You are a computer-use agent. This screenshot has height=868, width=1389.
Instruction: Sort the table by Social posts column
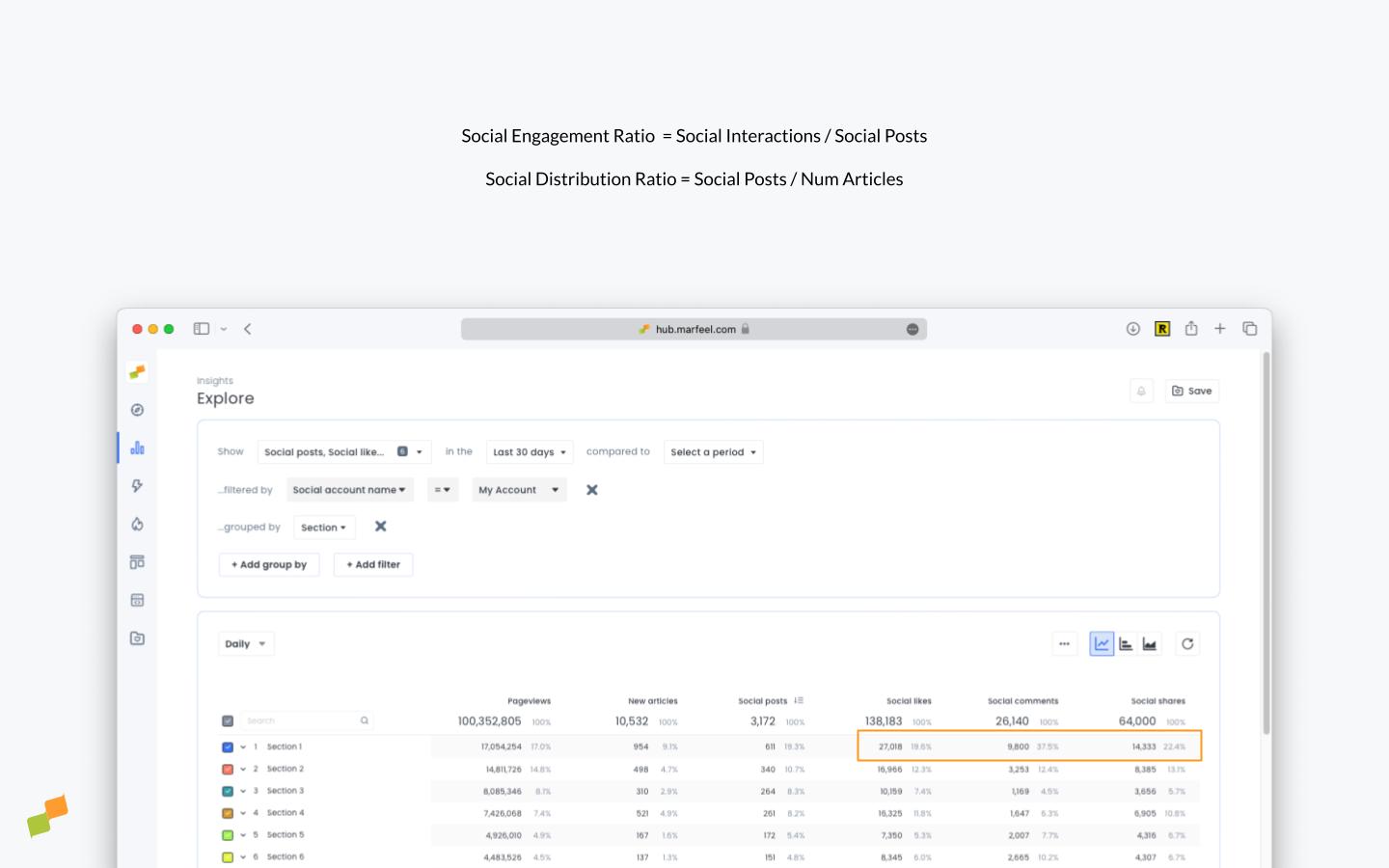pyautogui.click(x=801, y=701)
